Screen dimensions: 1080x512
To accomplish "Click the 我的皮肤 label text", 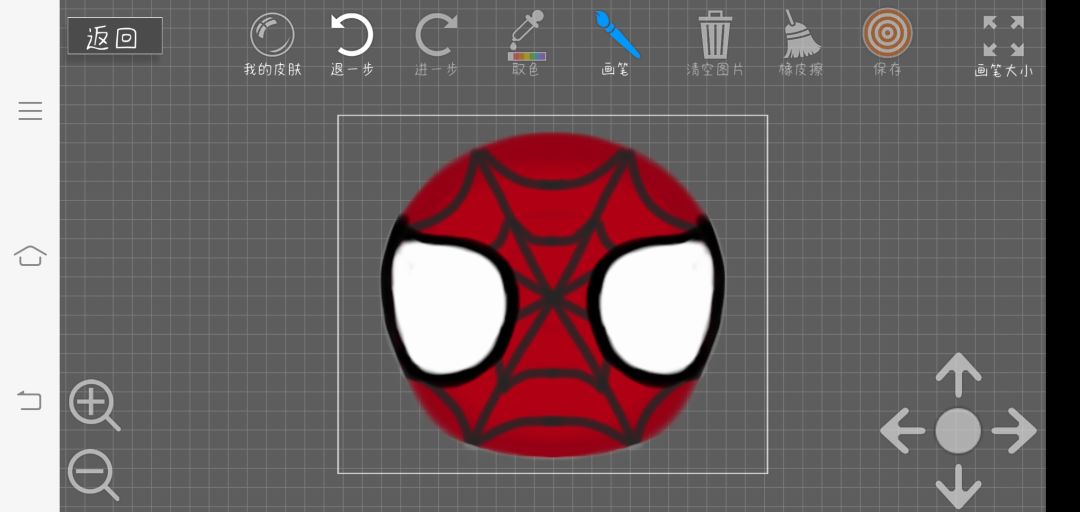I will (x=273, y=70).
